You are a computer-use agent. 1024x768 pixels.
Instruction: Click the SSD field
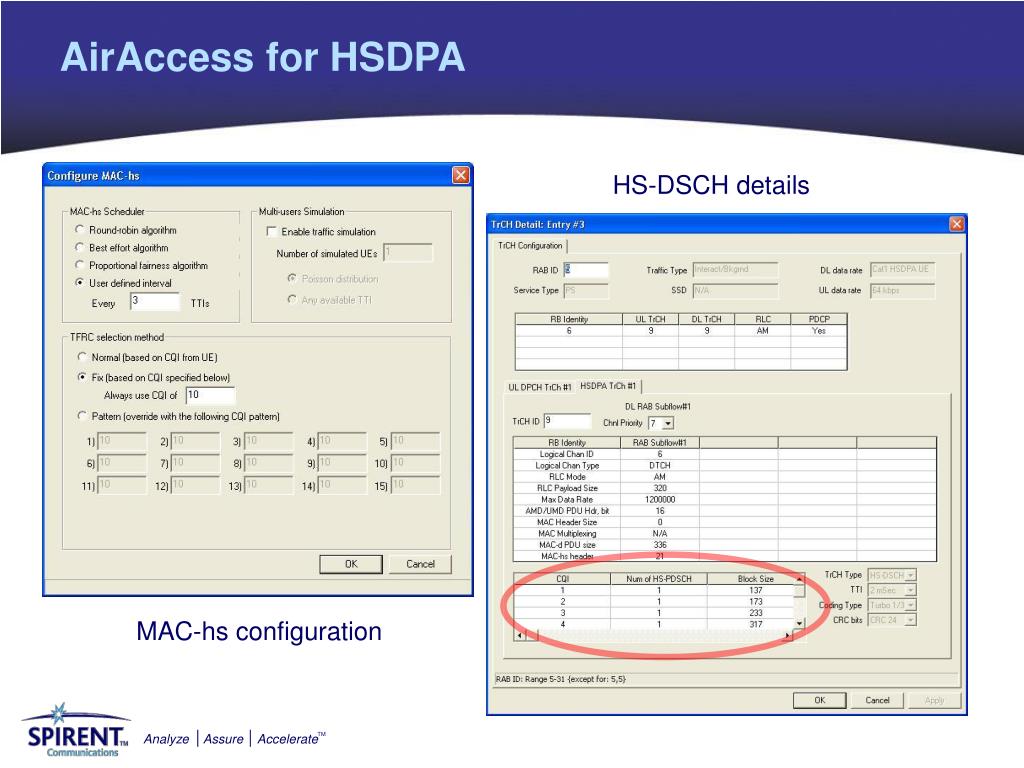(x=735, y=290)
